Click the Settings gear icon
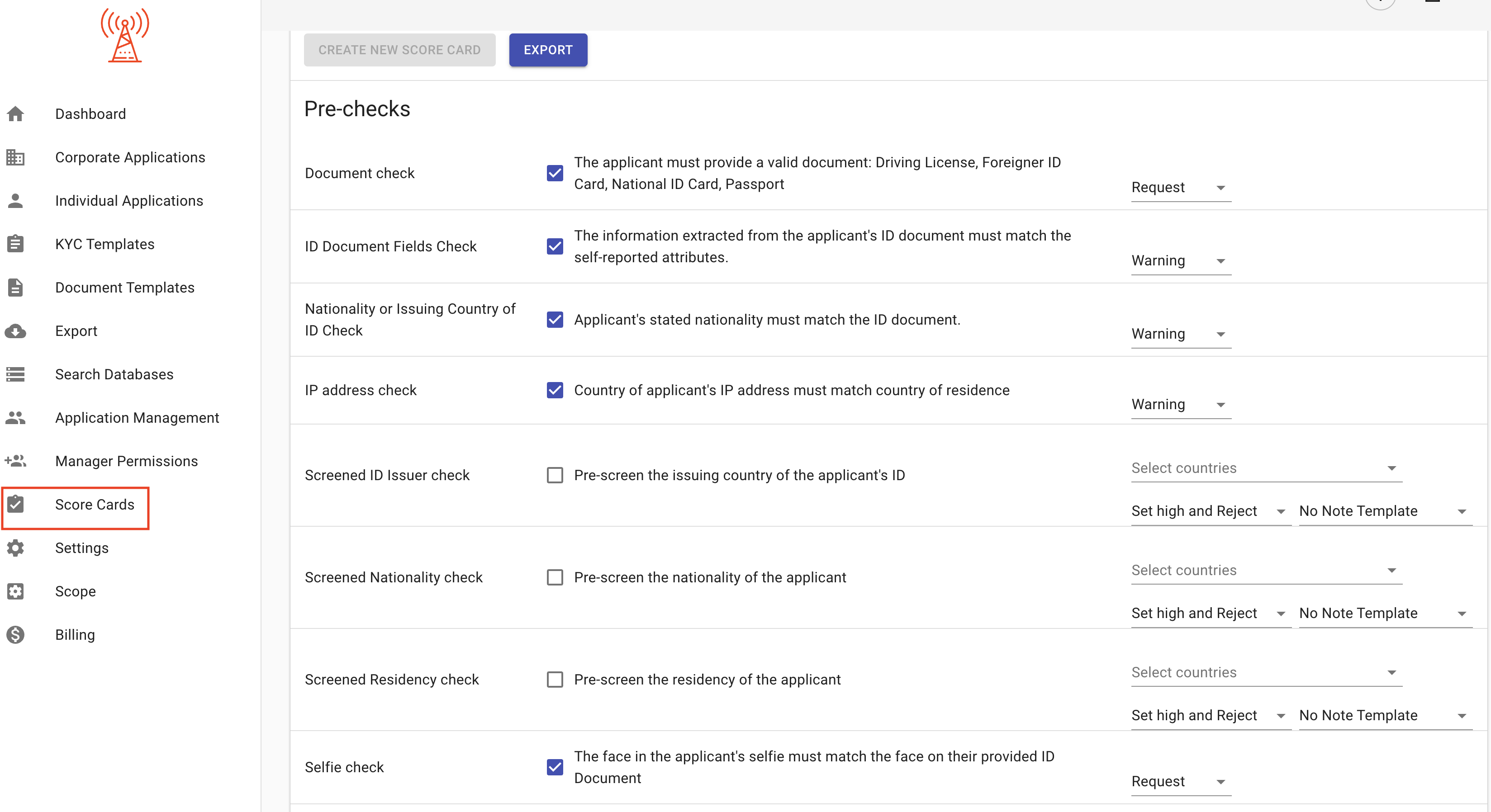1491x812 pixels. pos(16,548)
